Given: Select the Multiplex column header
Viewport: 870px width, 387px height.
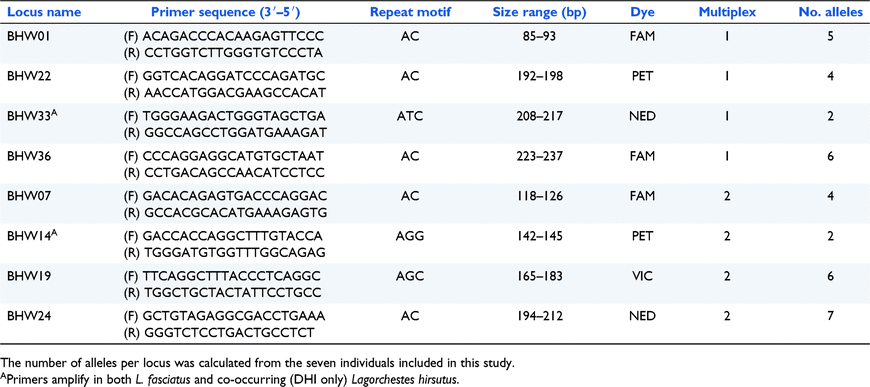Looking at the screenshot, I should (725, 12).
